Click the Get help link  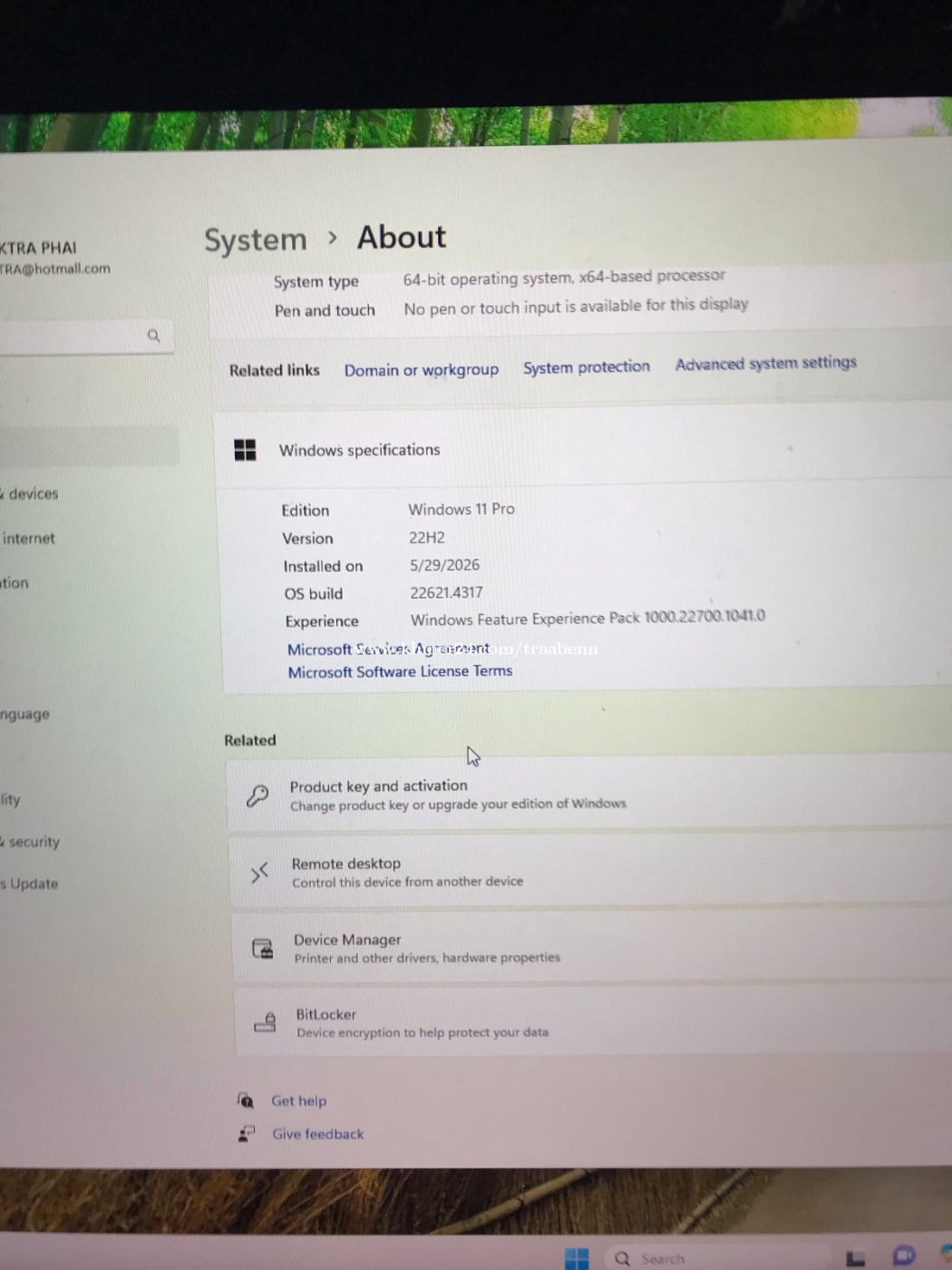point(299,1100)
